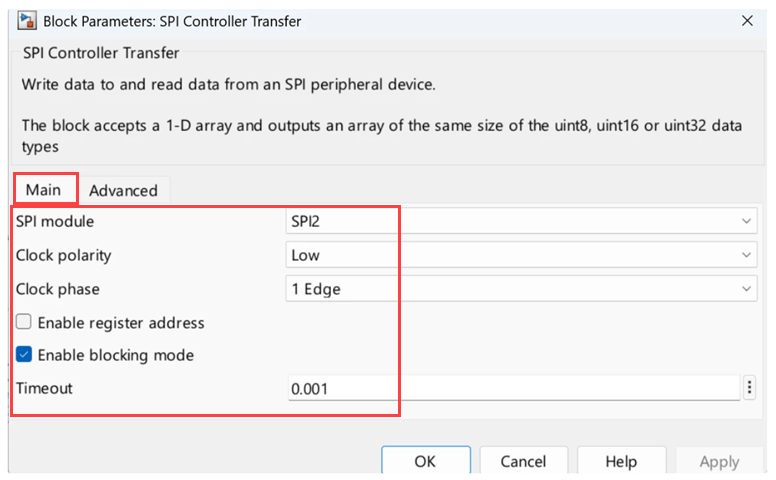Click the Apply button

pyautogui.click(x=719, y=462)
